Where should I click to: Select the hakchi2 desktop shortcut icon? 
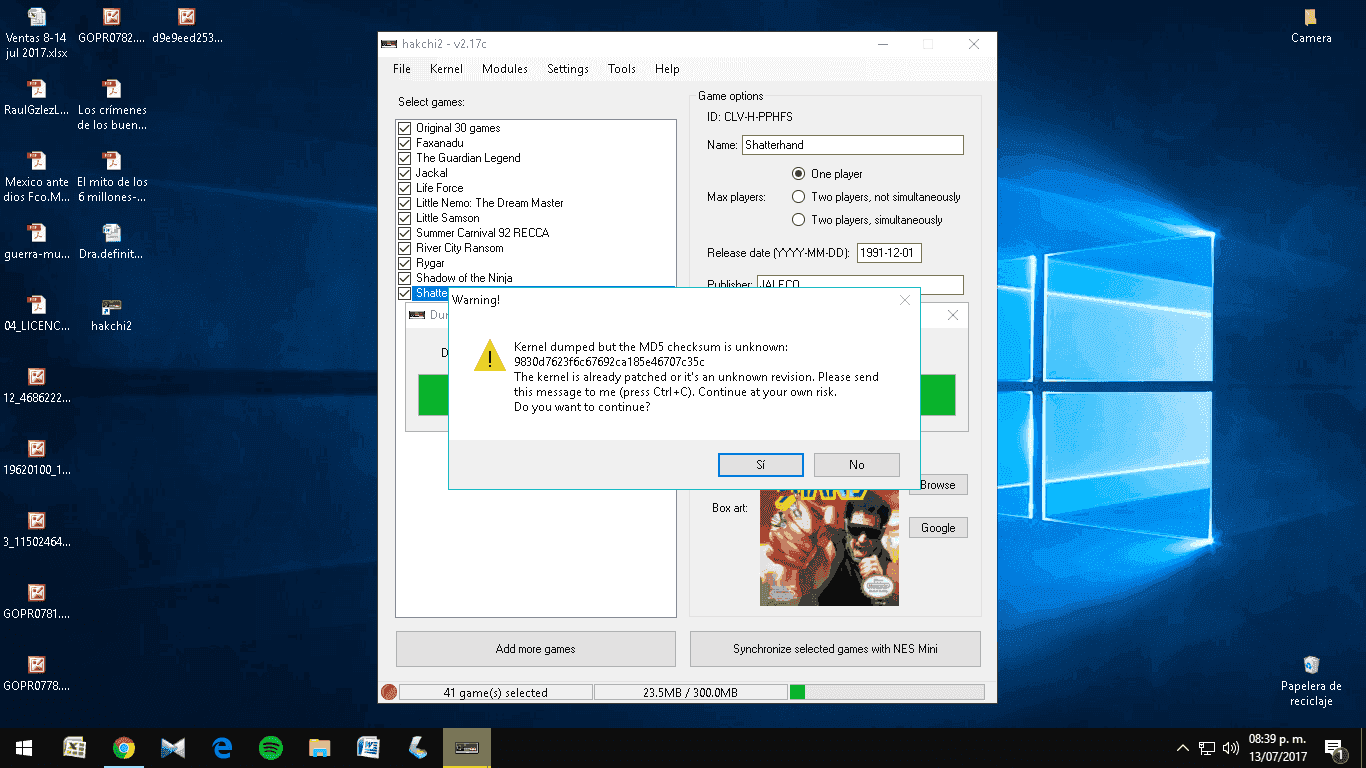point(112,313)
